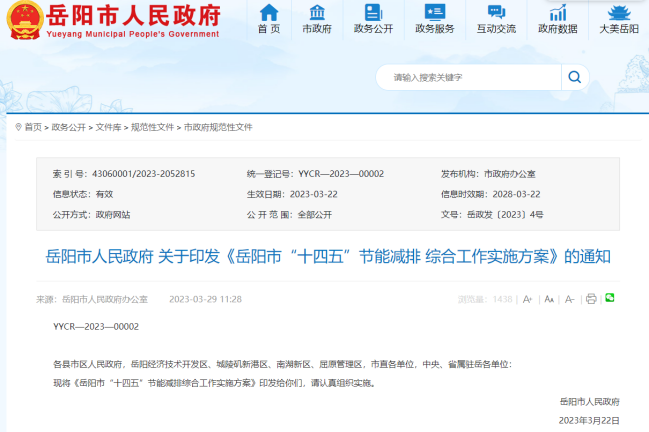The height and width of the screenshot is (432, 649).
Task: Open the 政务服务 icon
Action: pyautogui.click(x=434, y=14)
